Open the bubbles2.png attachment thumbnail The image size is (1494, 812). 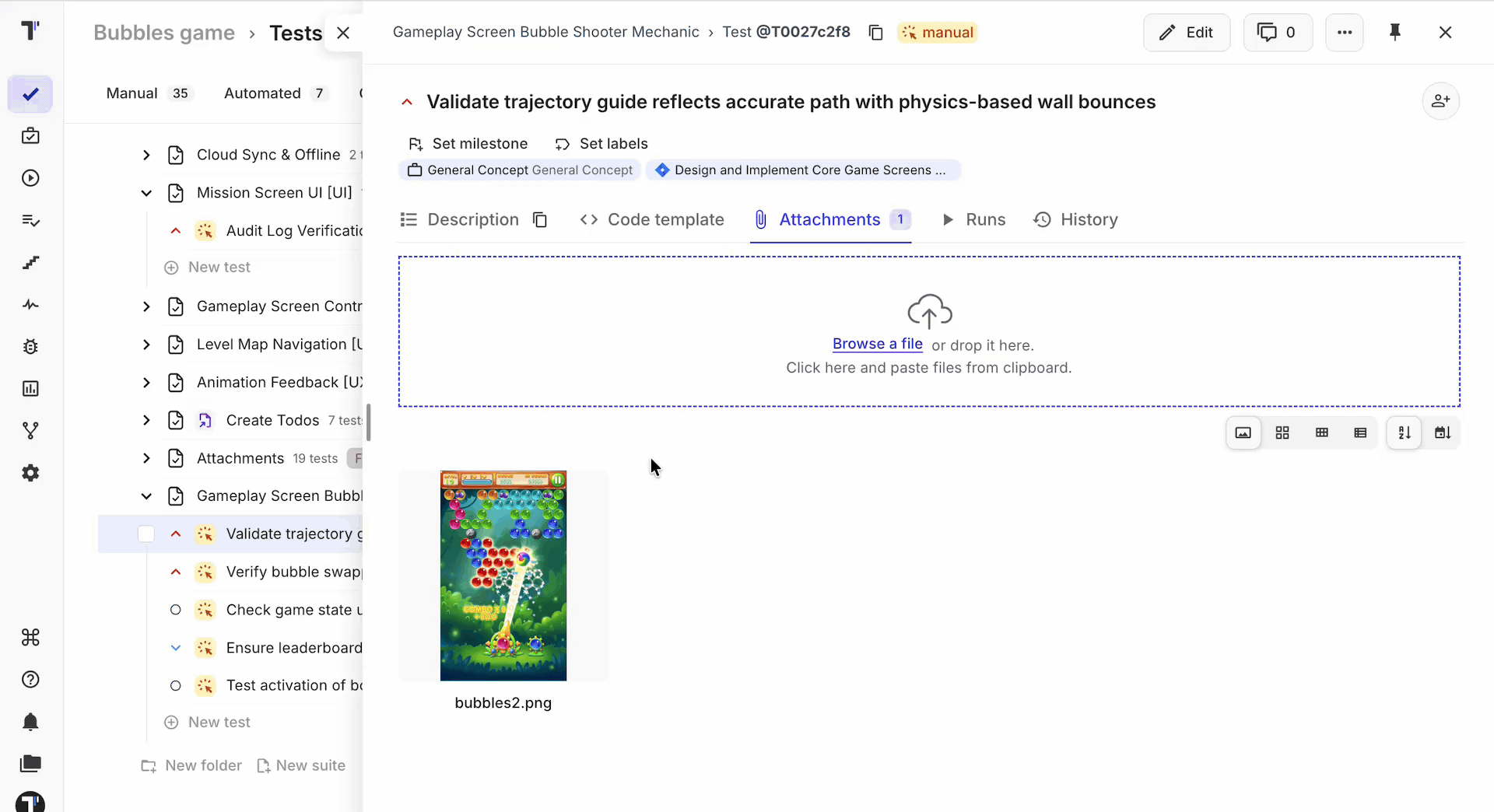(x=503, y=576)
